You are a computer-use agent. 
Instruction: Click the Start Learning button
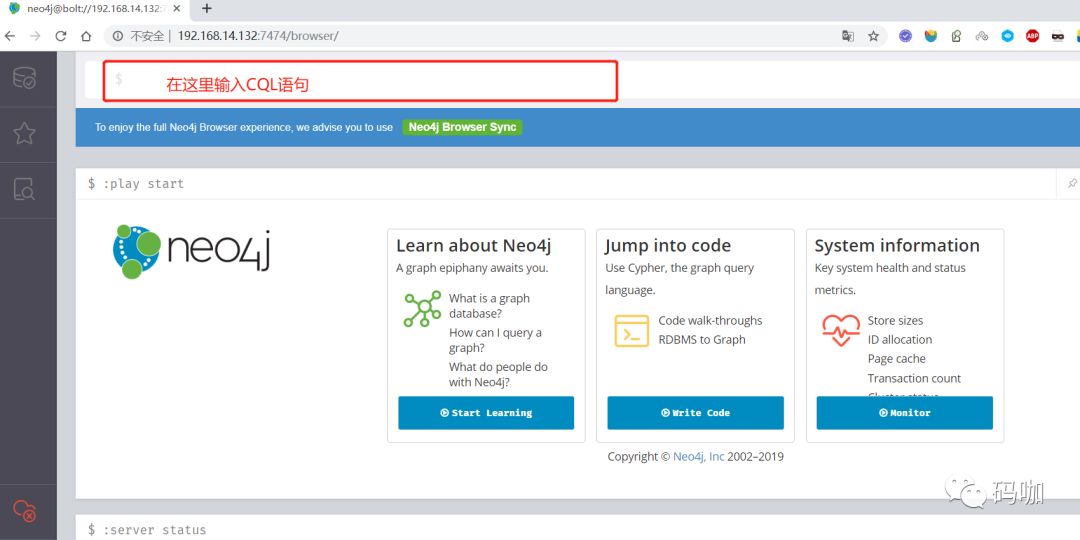(486, 413)
